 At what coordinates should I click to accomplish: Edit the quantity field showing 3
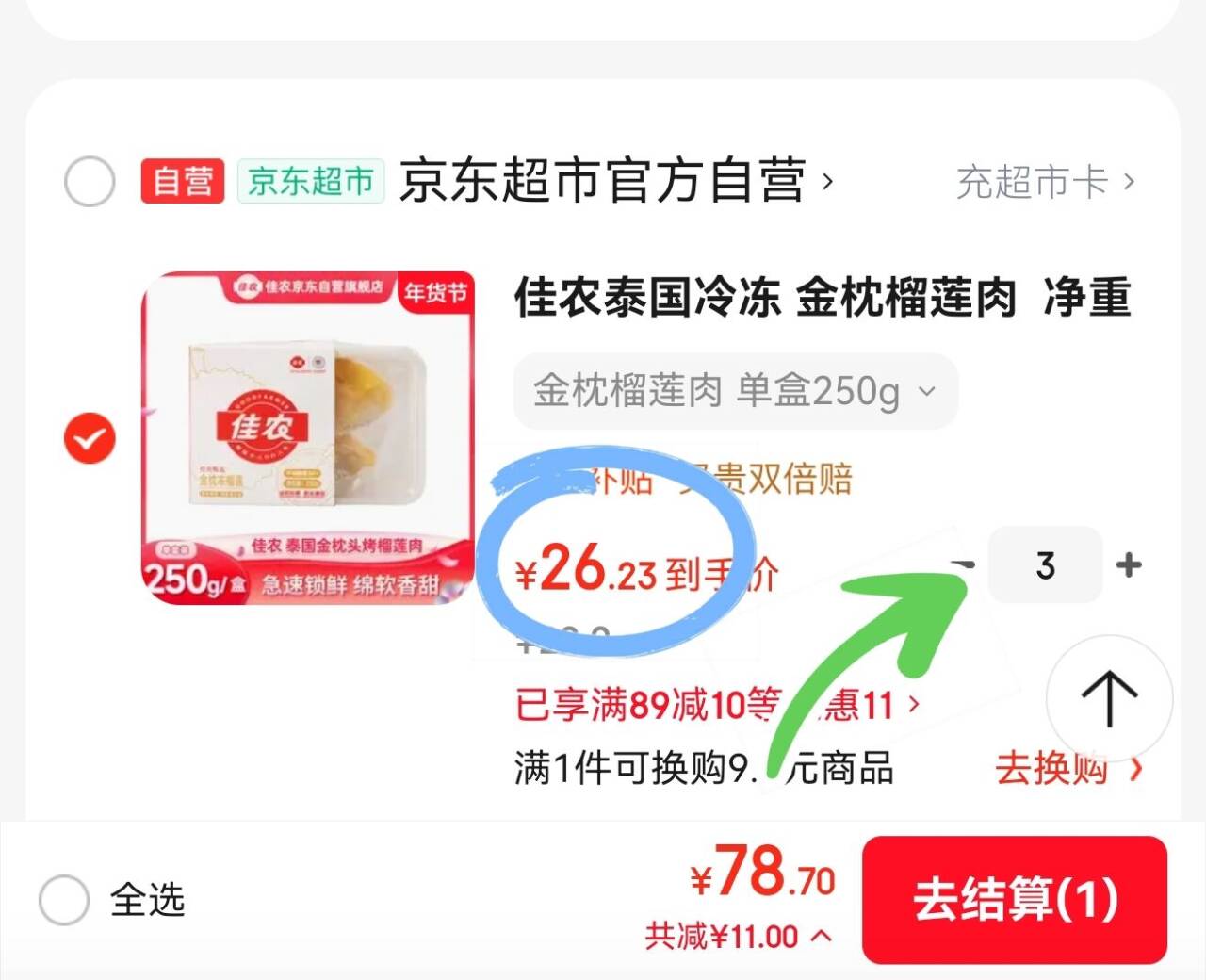(x=1045, y=564)
